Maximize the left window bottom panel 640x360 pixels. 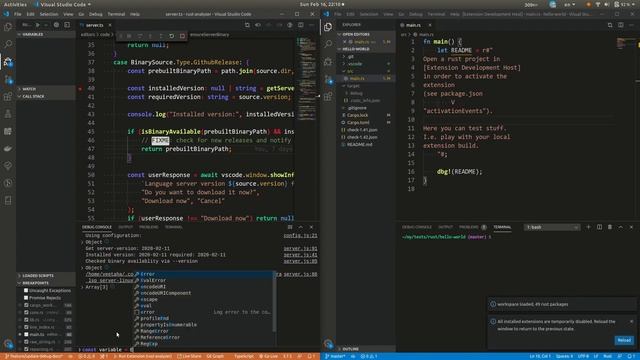coord(300,227)
